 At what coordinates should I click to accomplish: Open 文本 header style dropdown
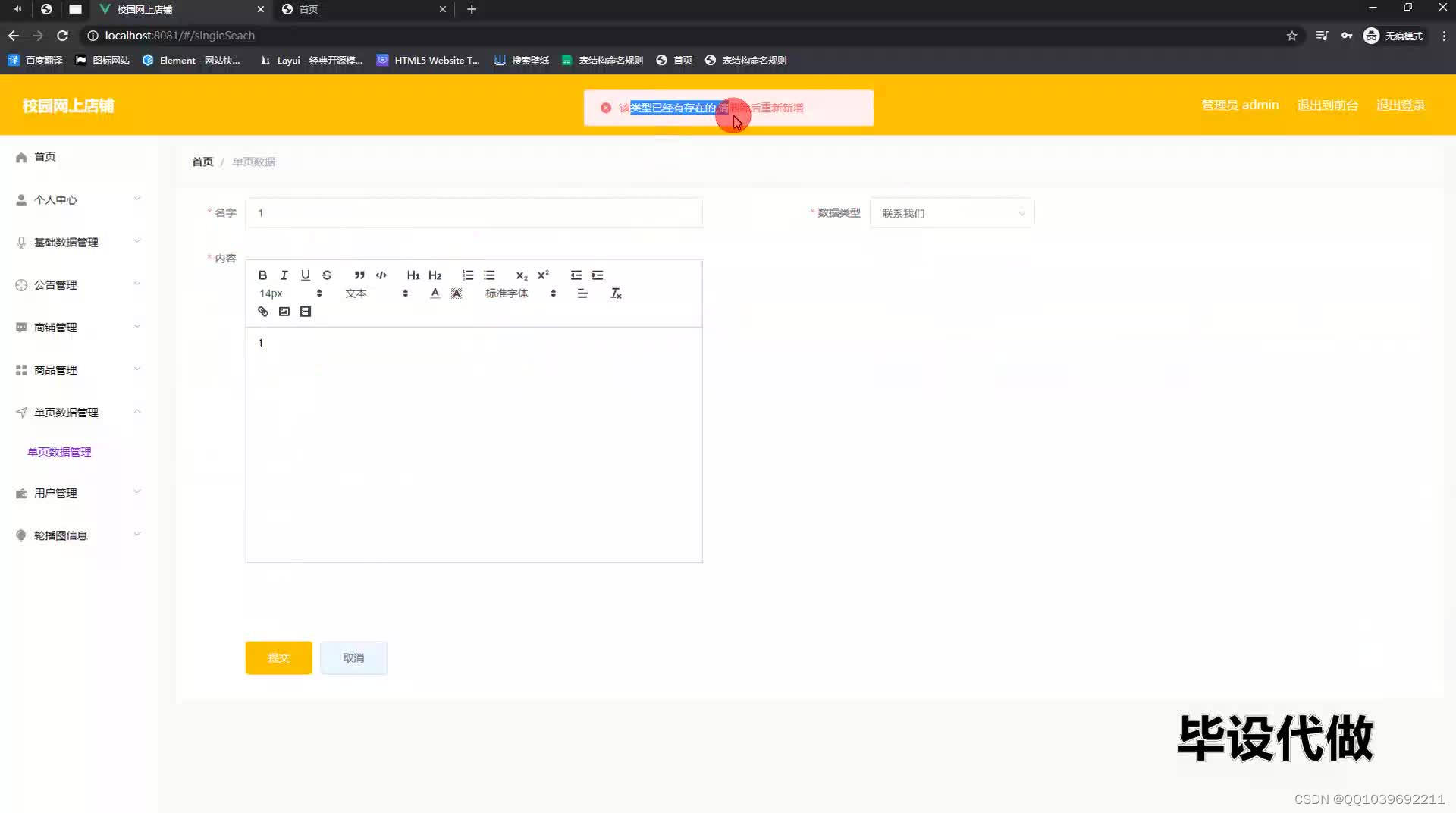pyautogui.click(x=377, y=293)
